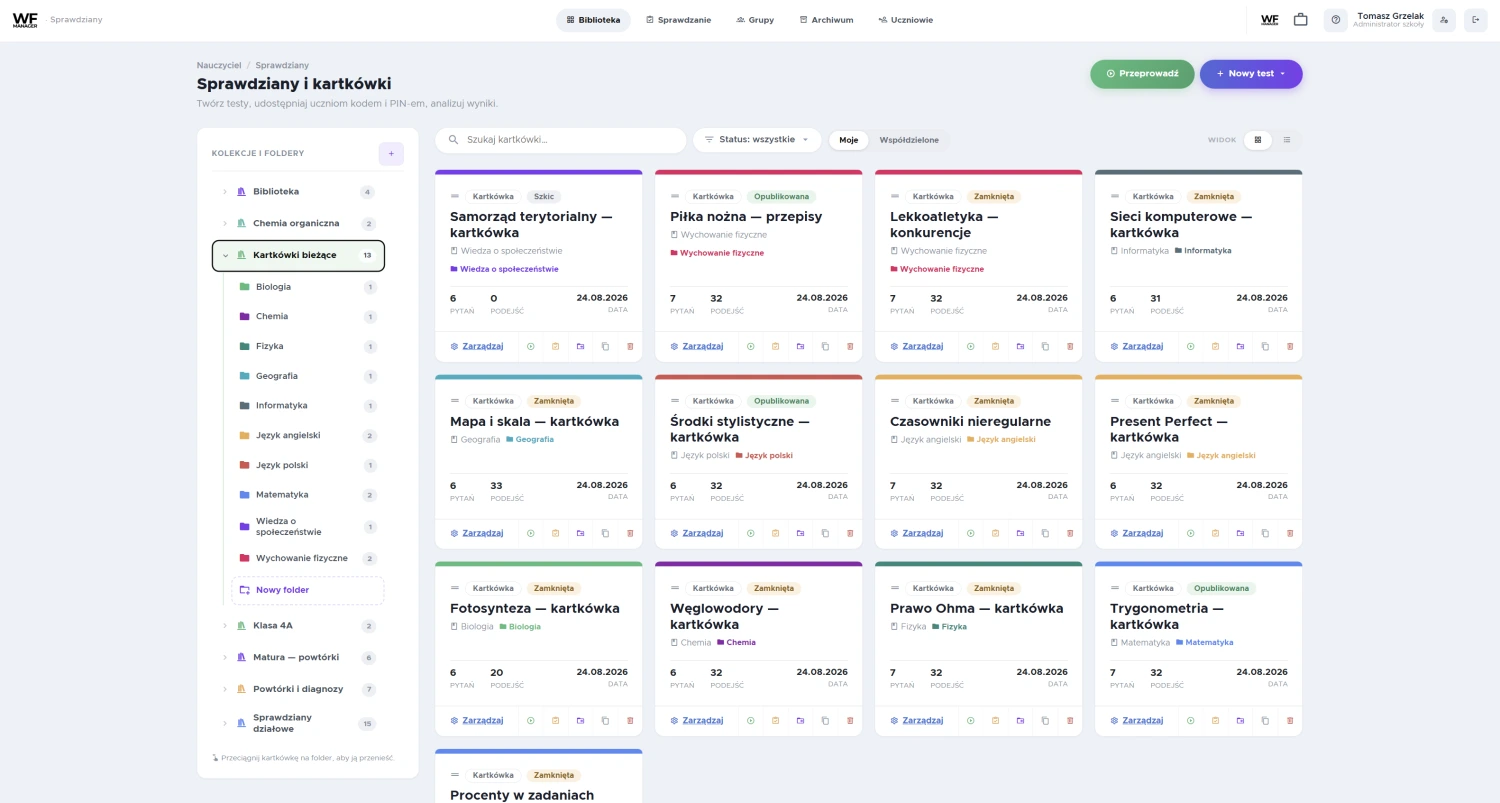Expand the Biblioteka collection in sidebar tree

225,192
